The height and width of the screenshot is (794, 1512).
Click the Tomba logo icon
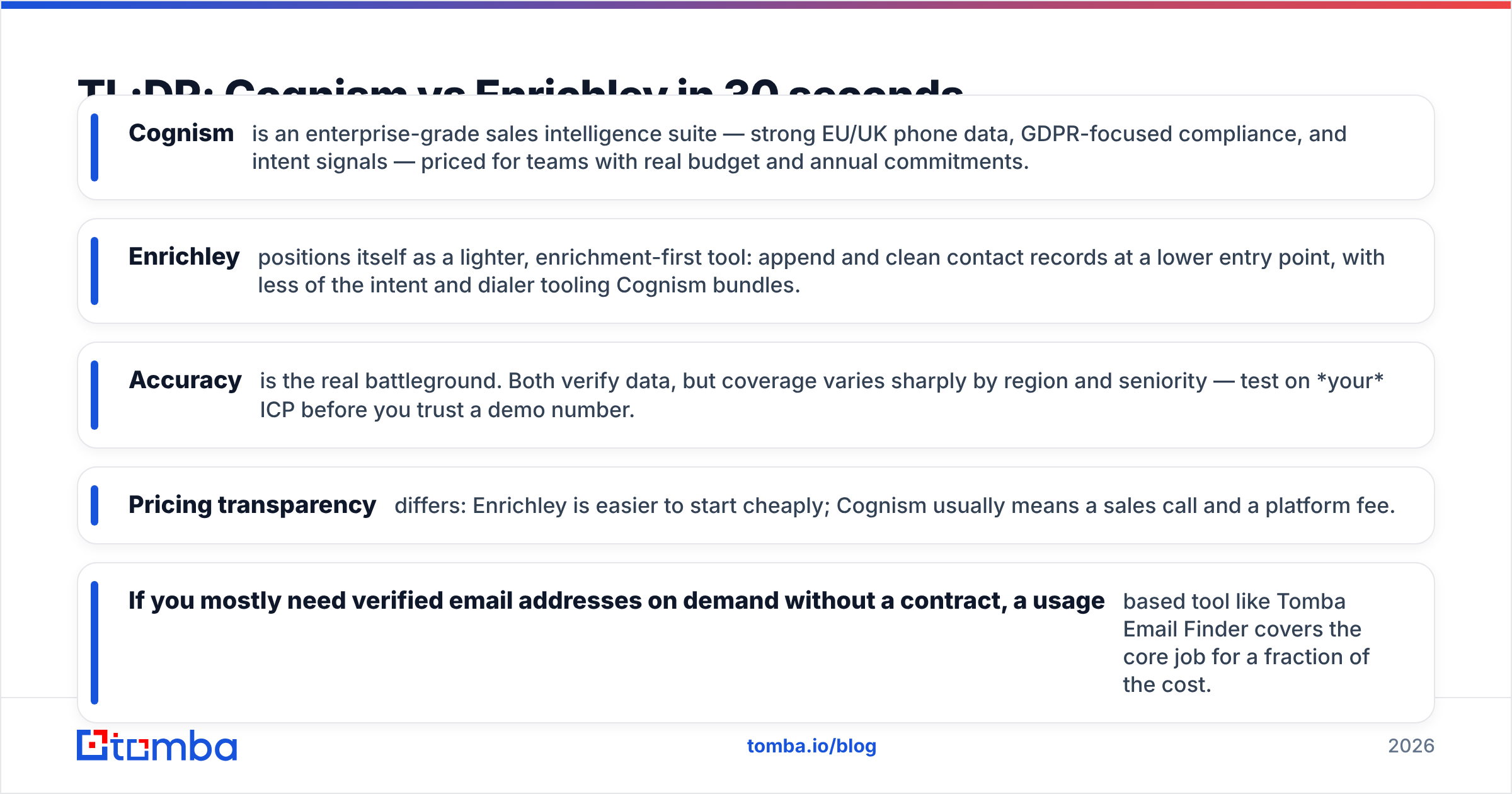(93, 745)
